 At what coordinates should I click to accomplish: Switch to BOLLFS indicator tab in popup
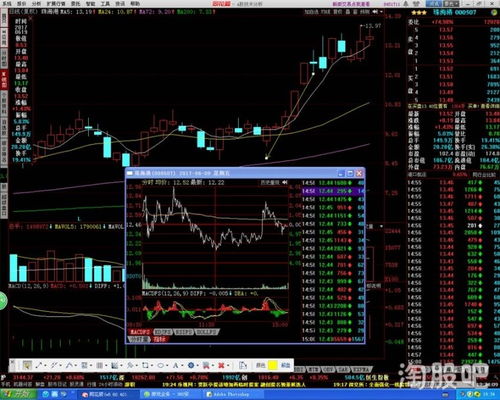[207, 332]
